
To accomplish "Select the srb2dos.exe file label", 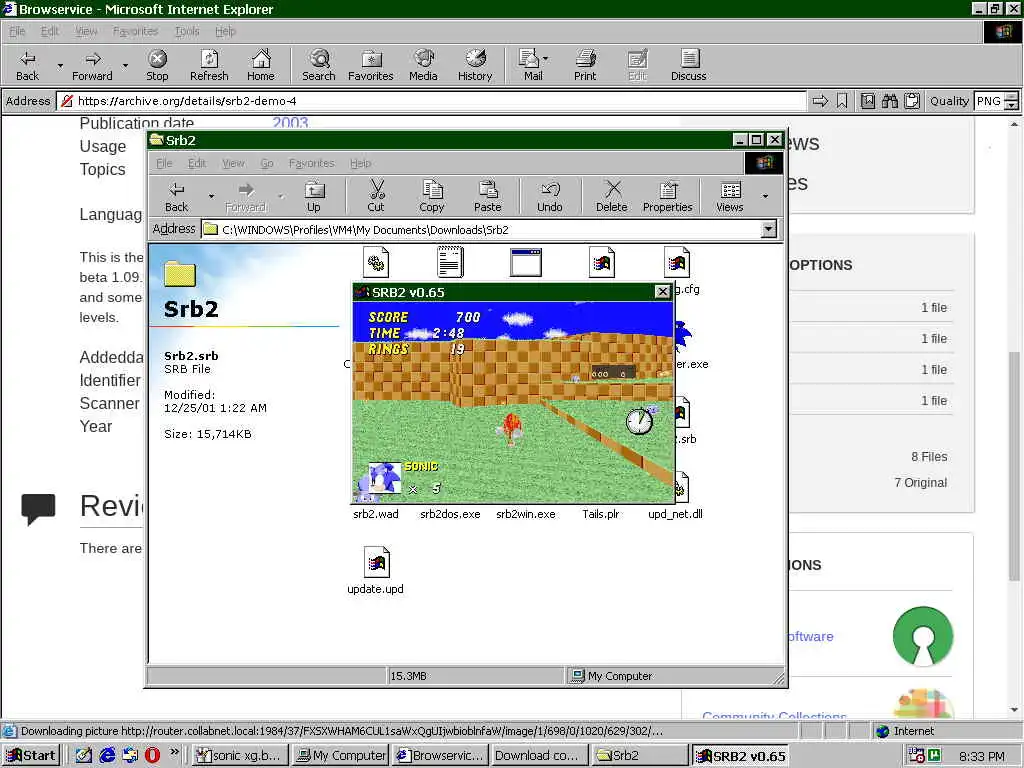I will (450, 514).
